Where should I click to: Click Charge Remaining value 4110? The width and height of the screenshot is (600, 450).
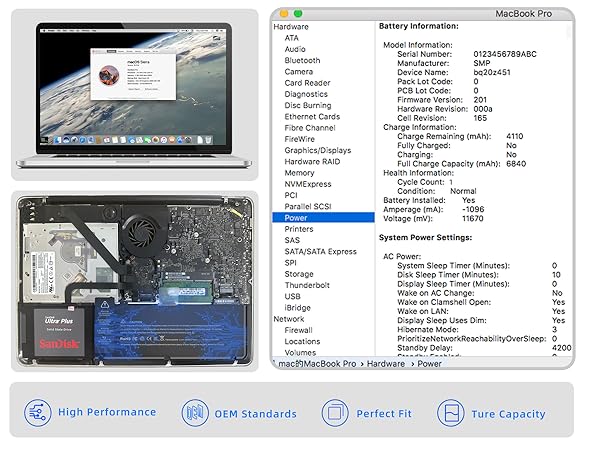click(x=514, y=136)
